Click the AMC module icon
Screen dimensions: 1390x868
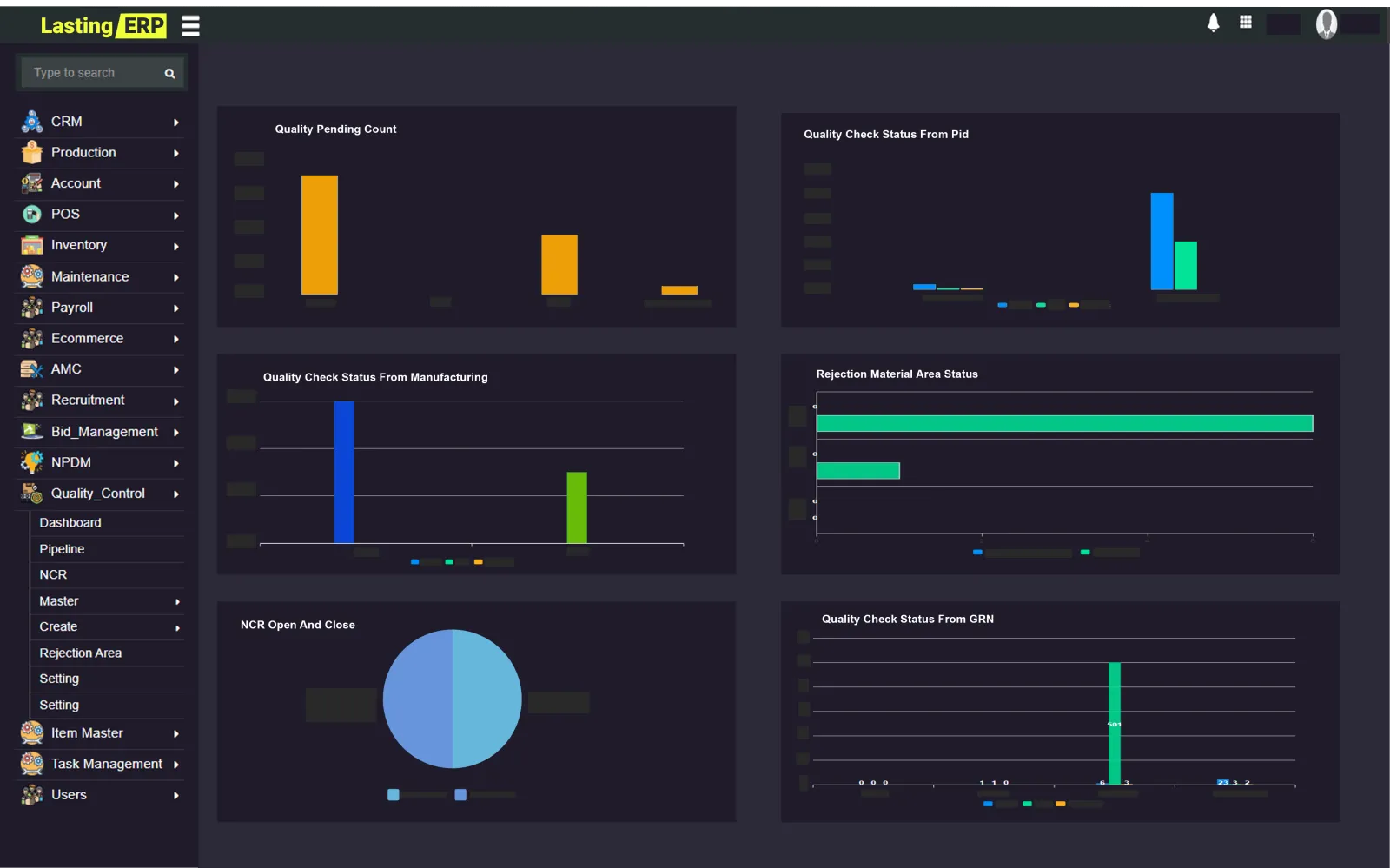coord(32,369)
